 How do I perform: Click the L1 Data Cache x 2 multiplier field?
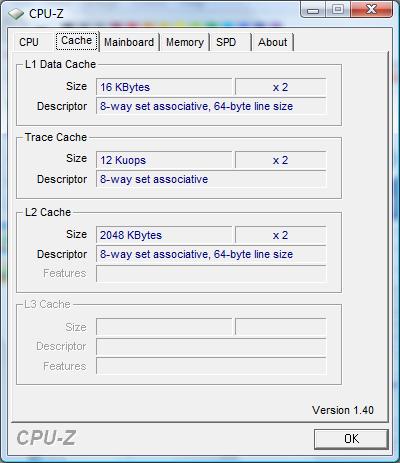(280, 87)
